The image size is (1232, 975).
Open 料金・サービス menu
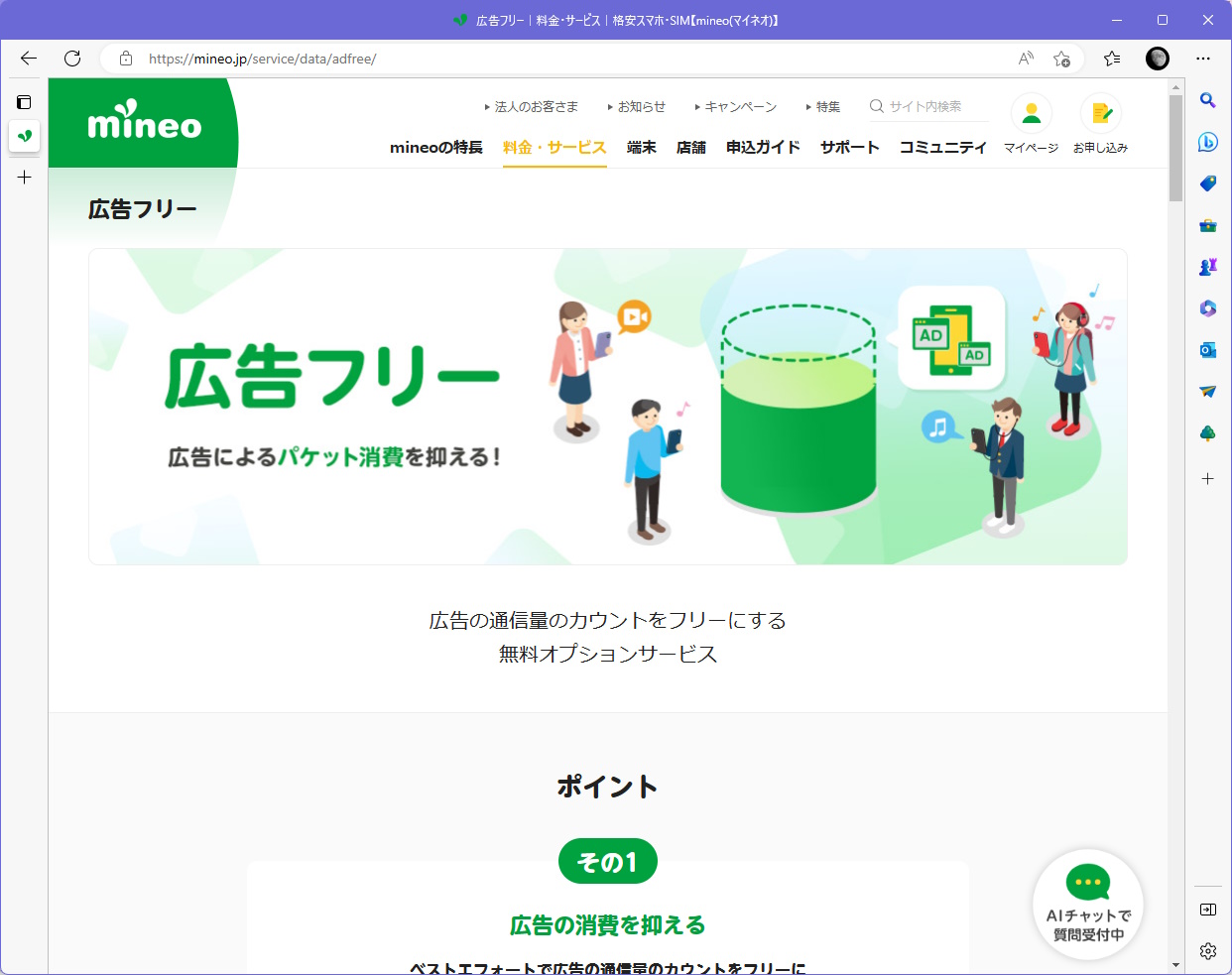point(554,148)
